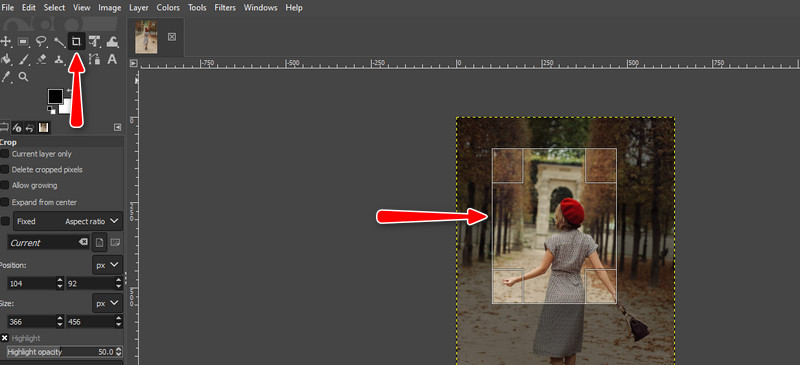Open the Fixed Aspect ratio dropdown
The image size is (800, 365).
[68, 222]
